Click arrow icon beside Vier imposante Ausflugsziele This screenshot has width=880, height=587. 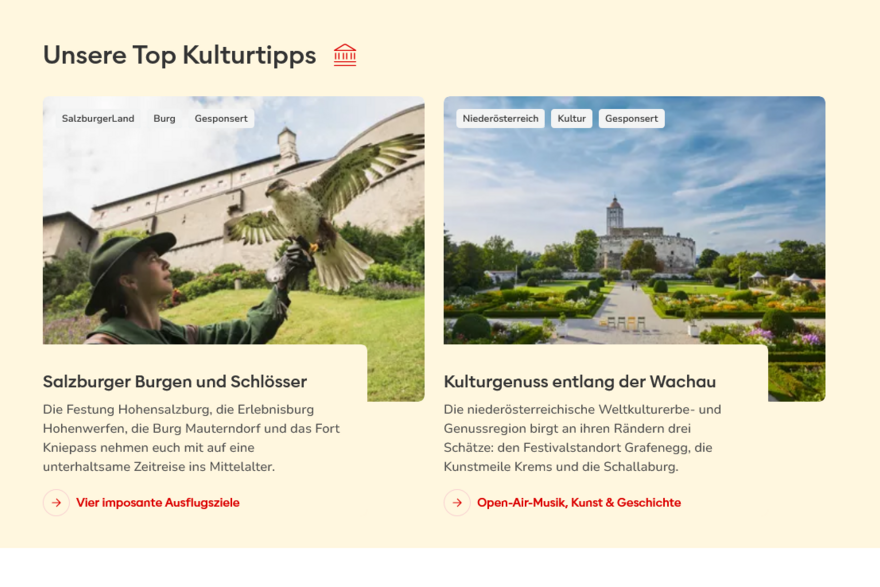[x=56, y=503]
